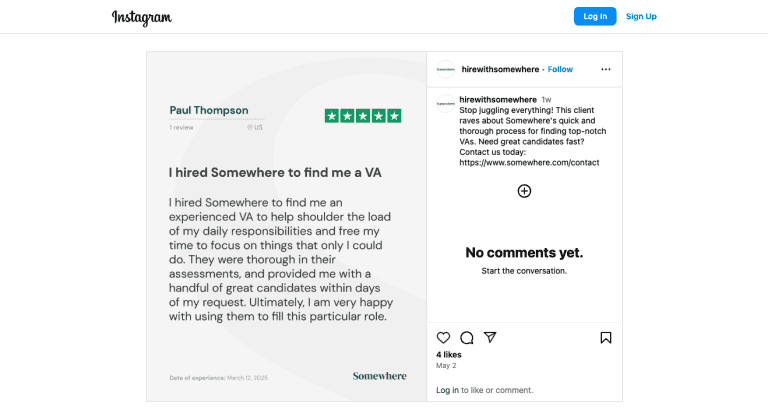The width and height of the screenshot is (768, 414).
Task: Open comments with speech bubble icon
Action: click(467, 338)
